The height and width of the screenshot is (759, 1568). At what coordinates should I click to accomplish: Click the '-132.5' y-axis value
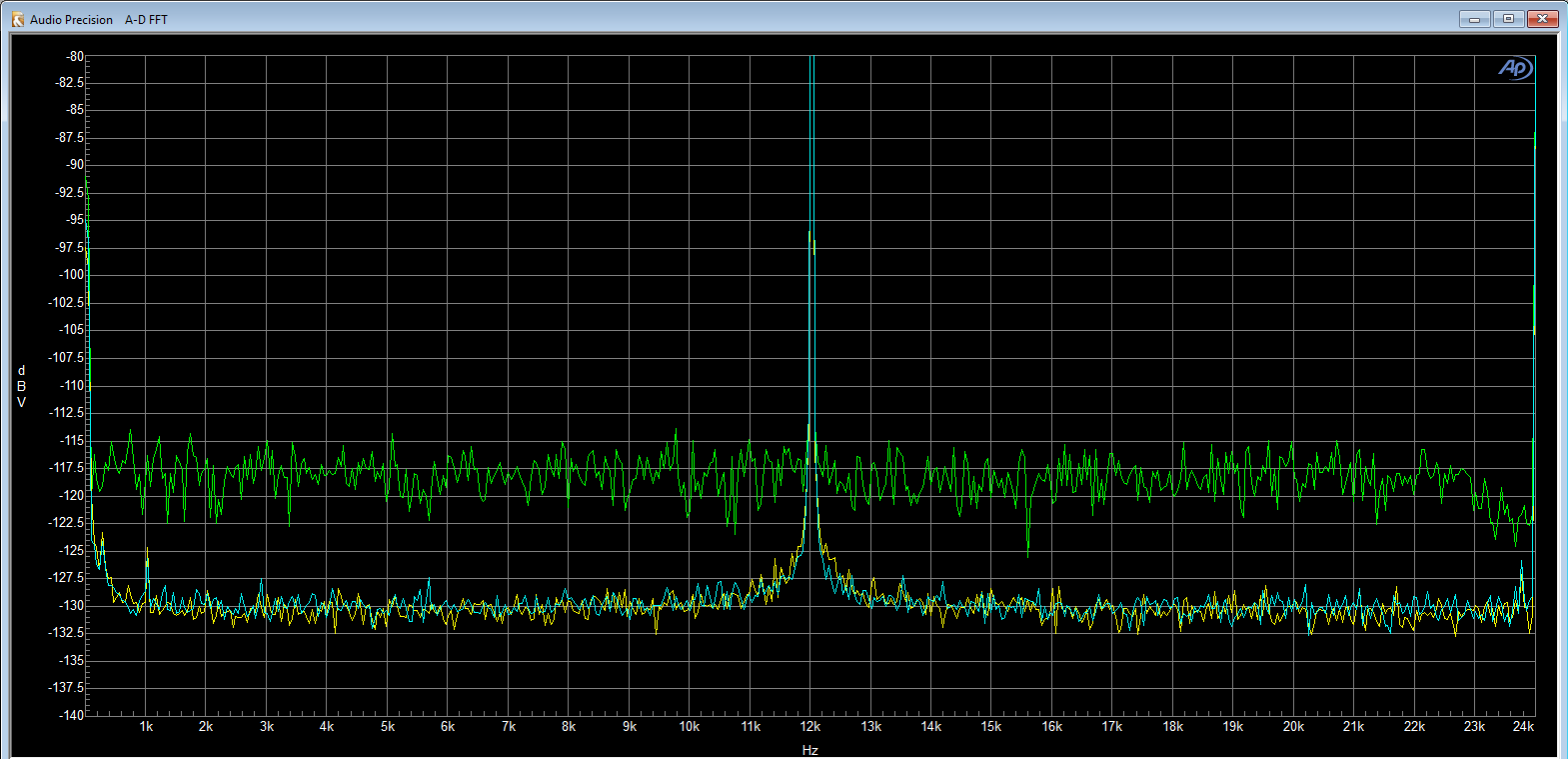(x=67, y=632)
